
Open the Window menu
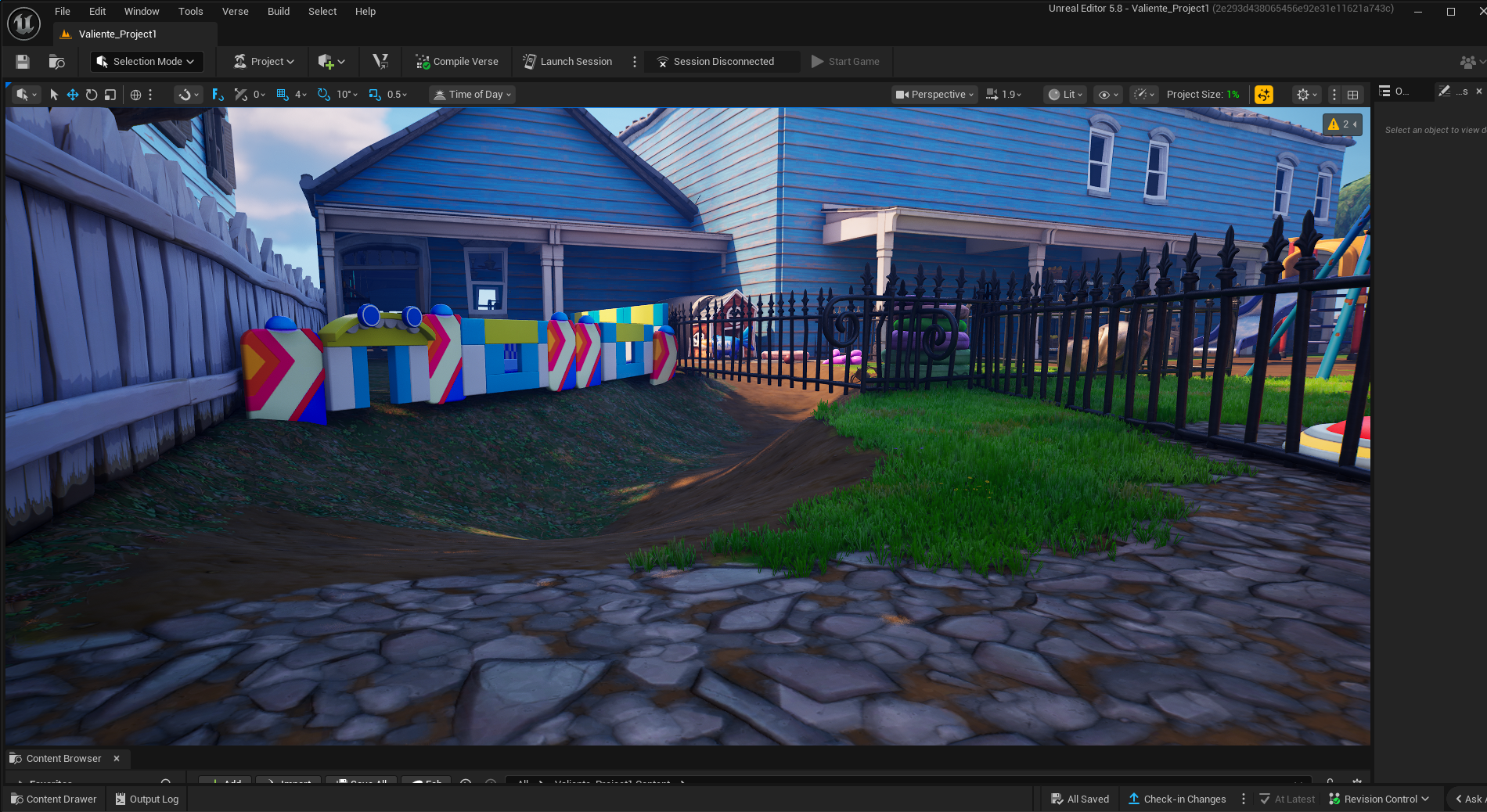[x=142, y=12]
